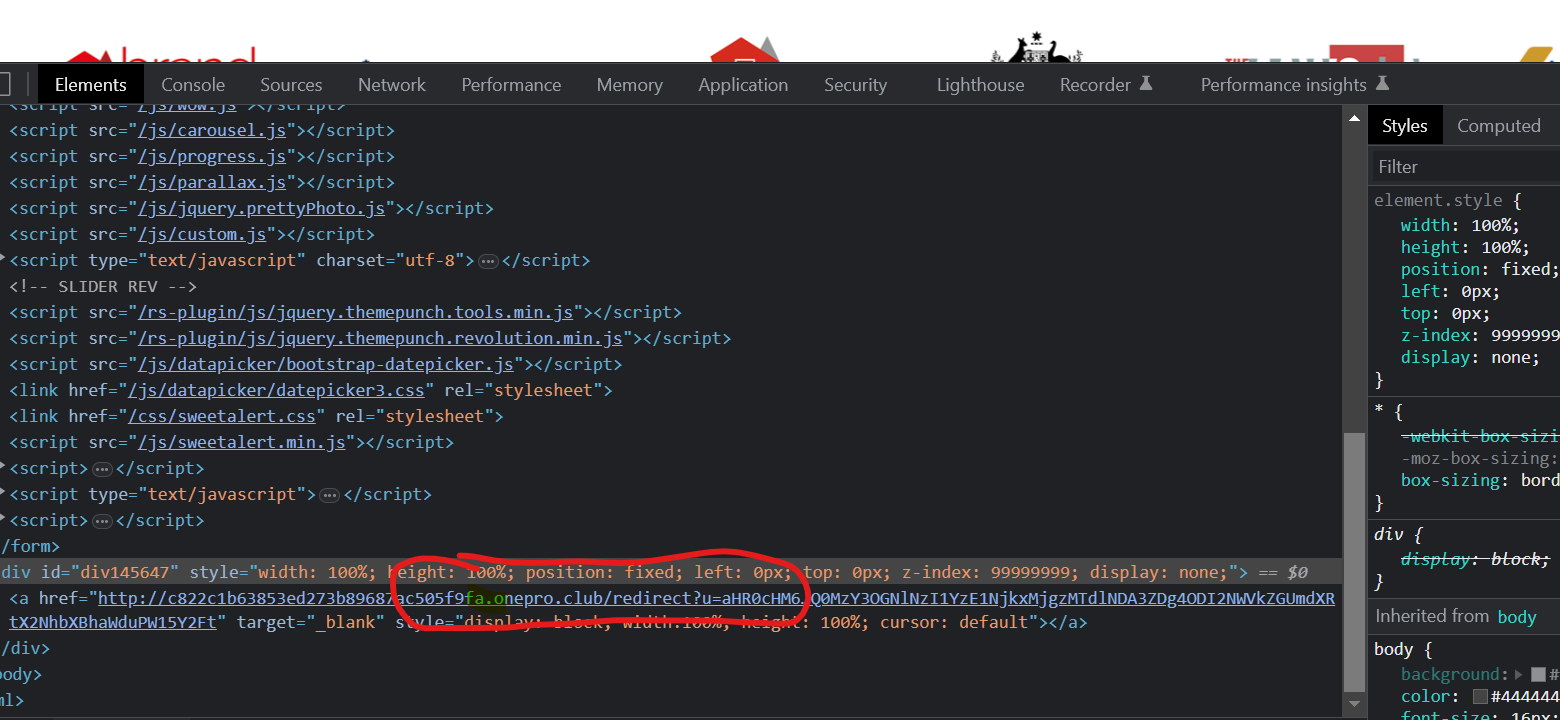Click the target="_blank" attribute in anchor row
Viewport: 1560px width, 720px height.
(x=310, y=623)
